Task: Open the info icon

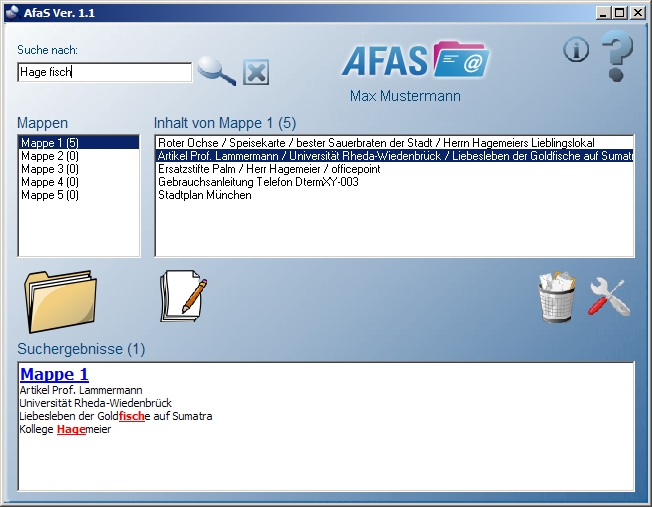Action: 576,49
